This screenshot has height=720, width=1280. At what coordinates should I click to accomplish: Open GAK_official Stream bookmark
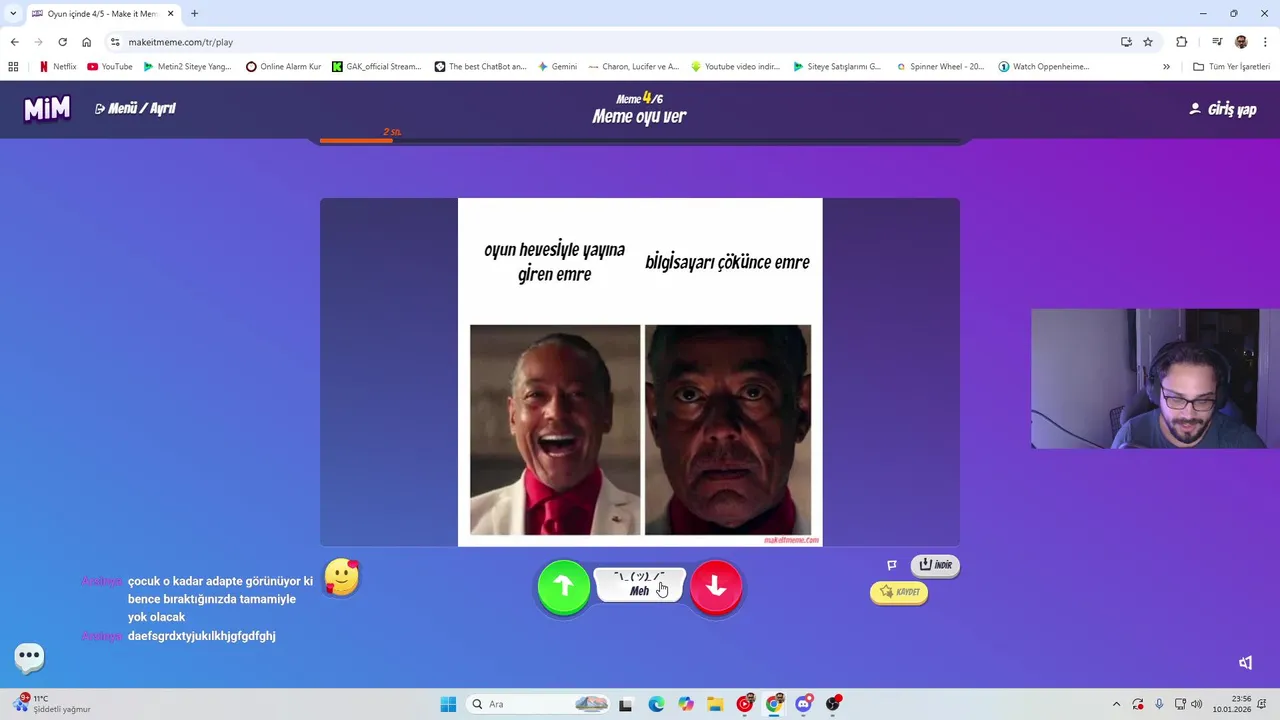pos(377,67)
